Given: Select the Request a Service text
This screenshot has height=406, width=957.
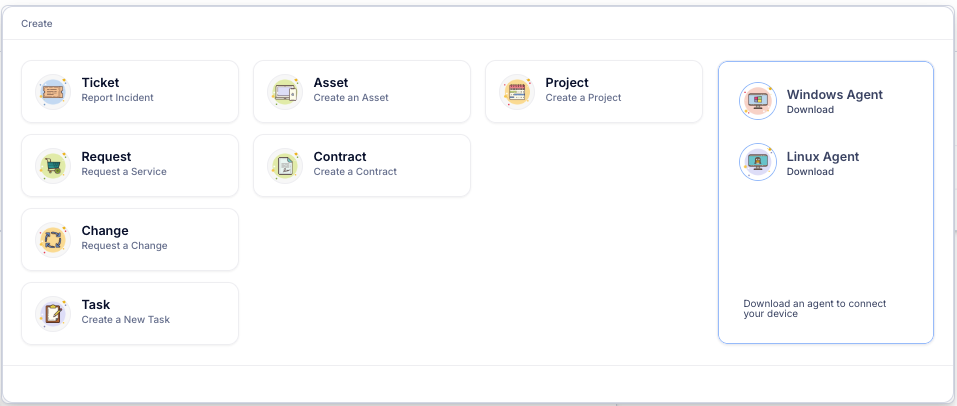Looking at the screenshot, I should 124,172.
